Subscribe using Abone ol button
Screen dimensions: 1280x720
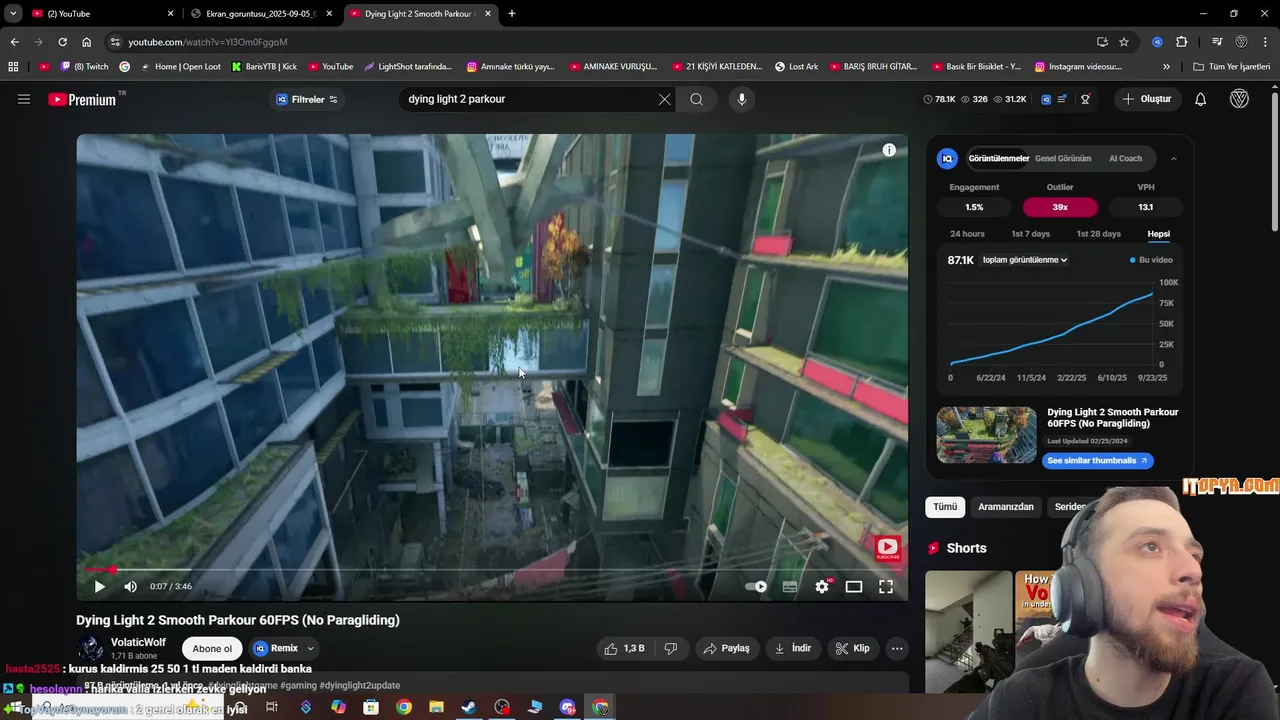[212, 648]
